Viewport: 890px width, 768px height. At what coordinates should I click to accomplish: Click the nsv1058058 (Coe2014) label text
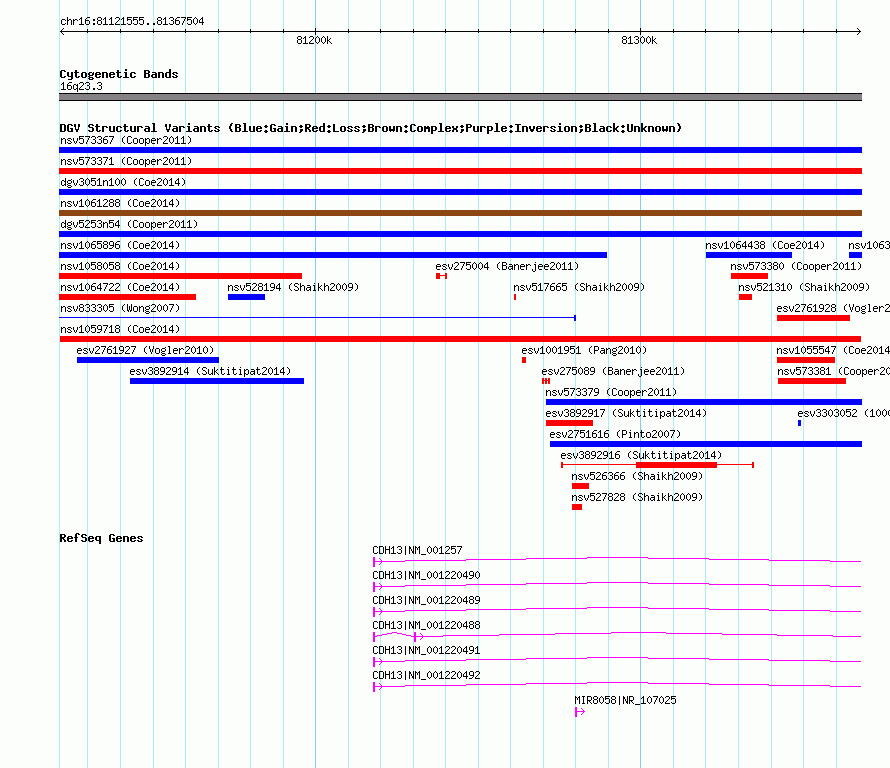(x=120, y=266)
